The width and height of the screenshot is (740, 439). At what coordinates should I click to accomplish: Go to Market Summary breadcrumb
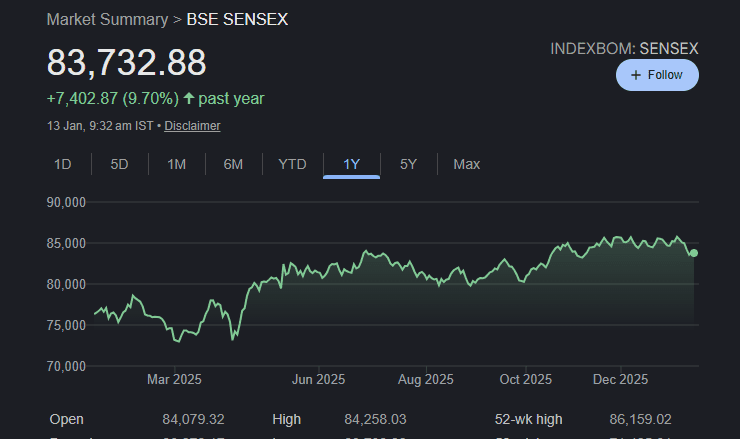(x=107, y=19)
